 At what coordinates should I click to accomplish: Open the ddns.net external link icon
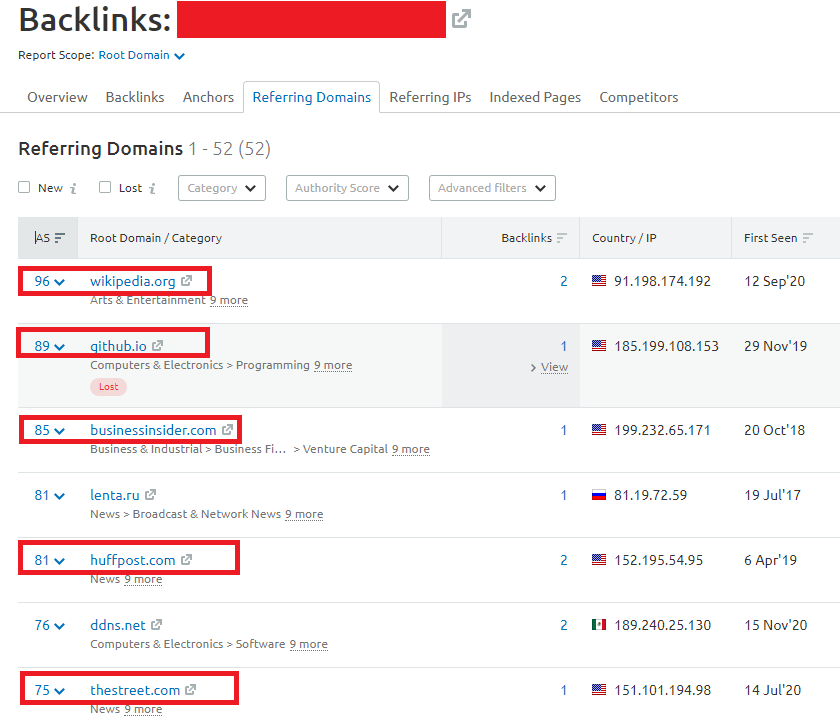point(156,624)
